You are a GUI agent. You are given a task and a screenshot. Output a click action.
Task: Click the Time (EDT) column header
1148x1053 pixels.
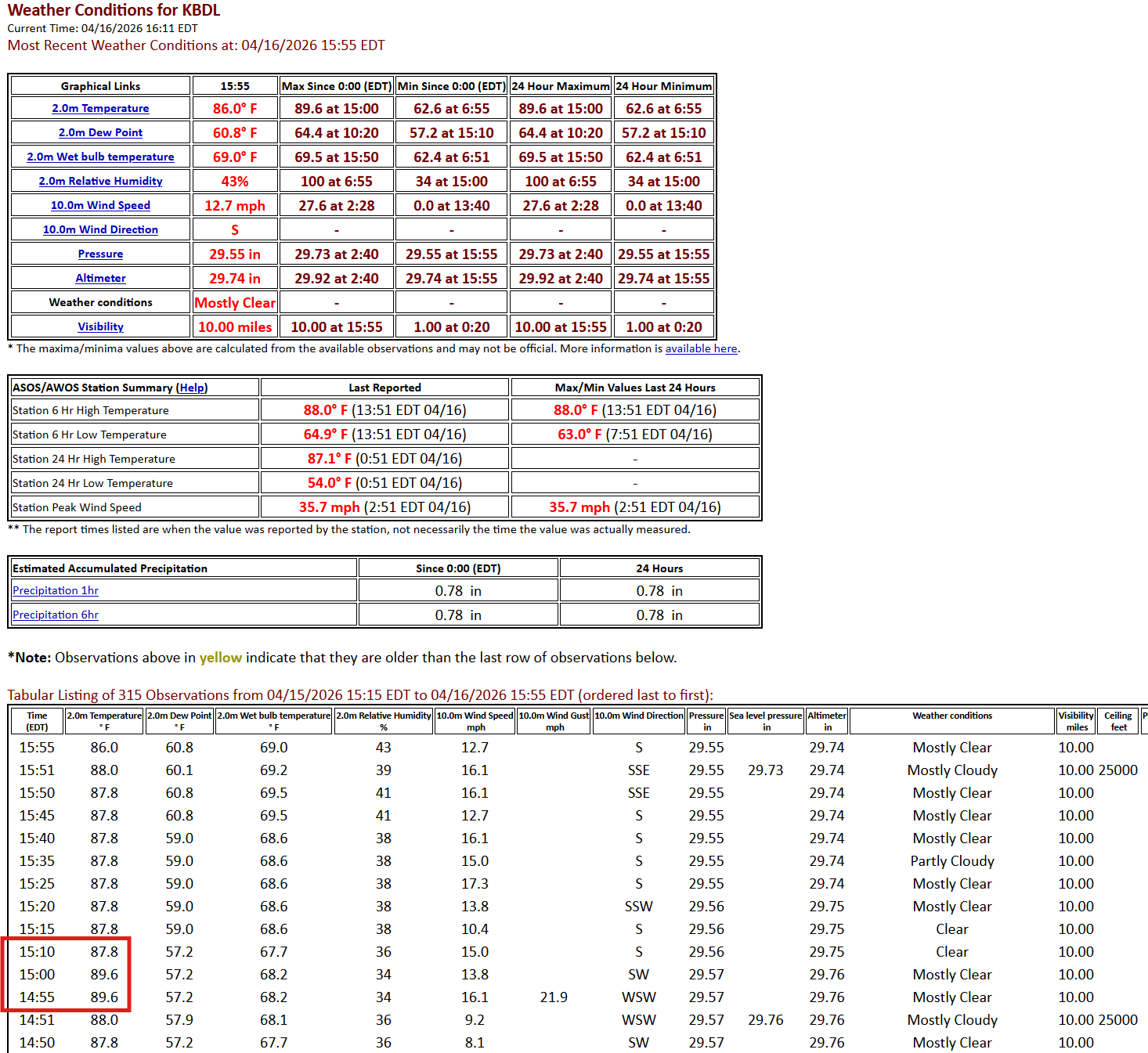pos(37,721)
